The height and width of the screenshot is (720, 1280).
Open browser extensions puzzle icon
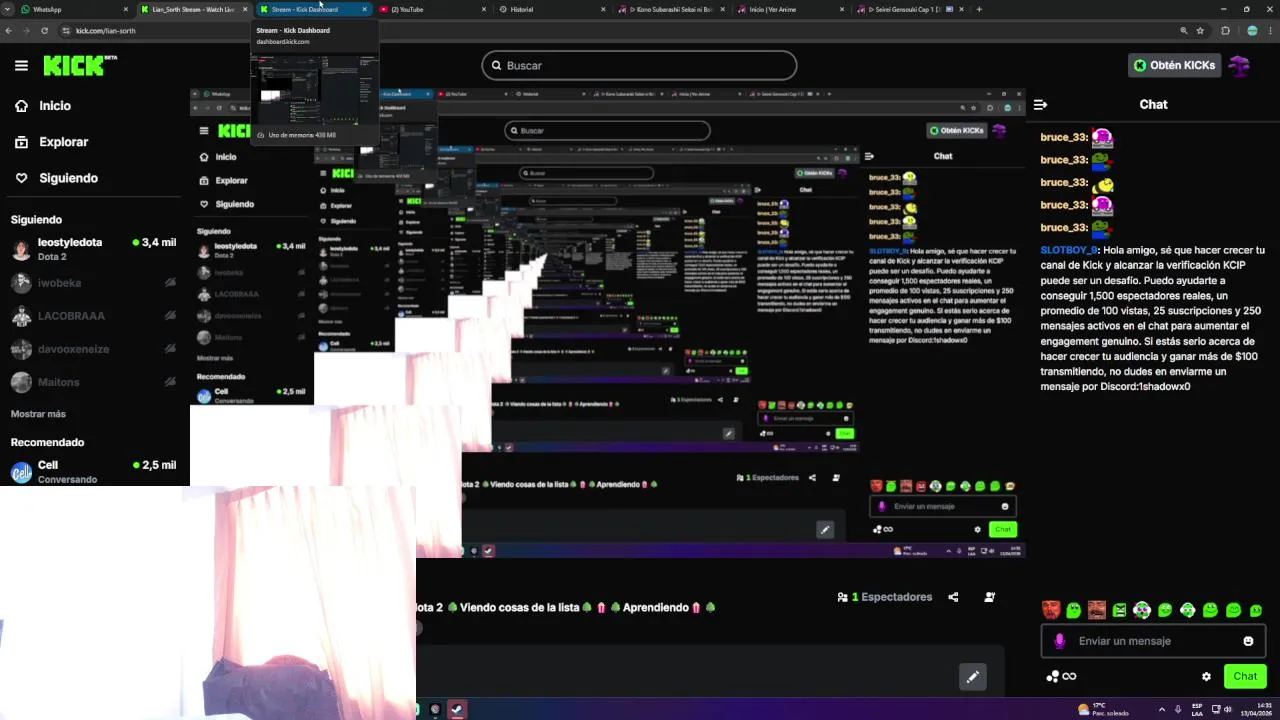pyautogui.click(x=1226, y=31)
